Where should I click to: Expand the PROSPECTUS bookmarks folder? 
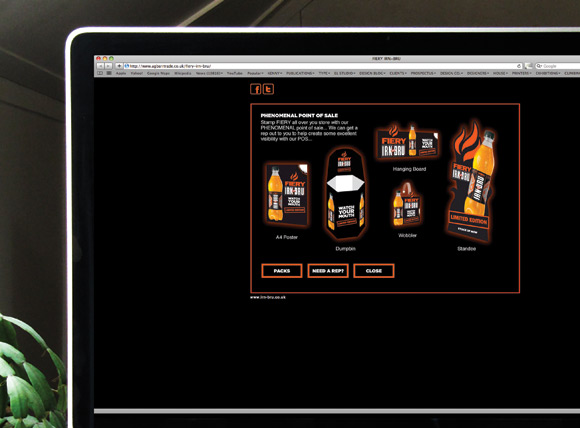click(423, 73)
